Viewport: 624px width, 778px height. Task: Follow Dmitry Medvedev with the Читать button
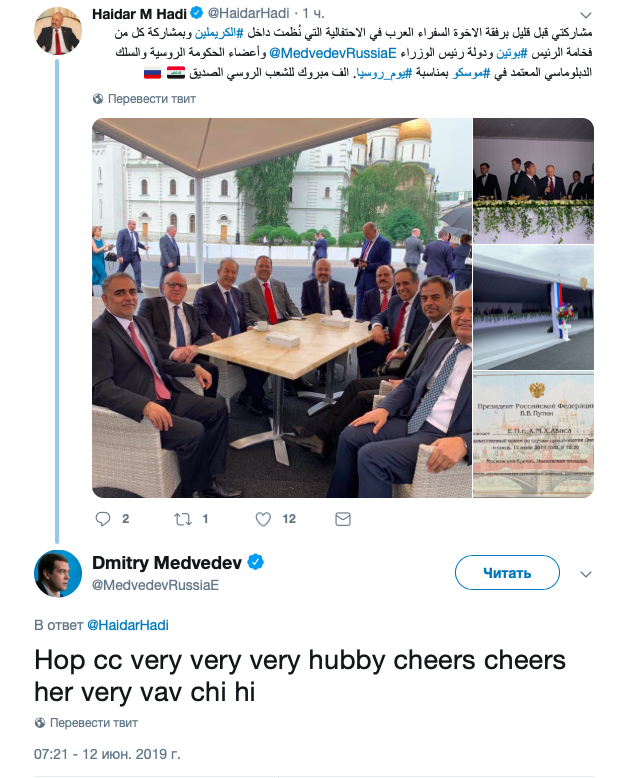pyautogui.click(x=507, y=573)
